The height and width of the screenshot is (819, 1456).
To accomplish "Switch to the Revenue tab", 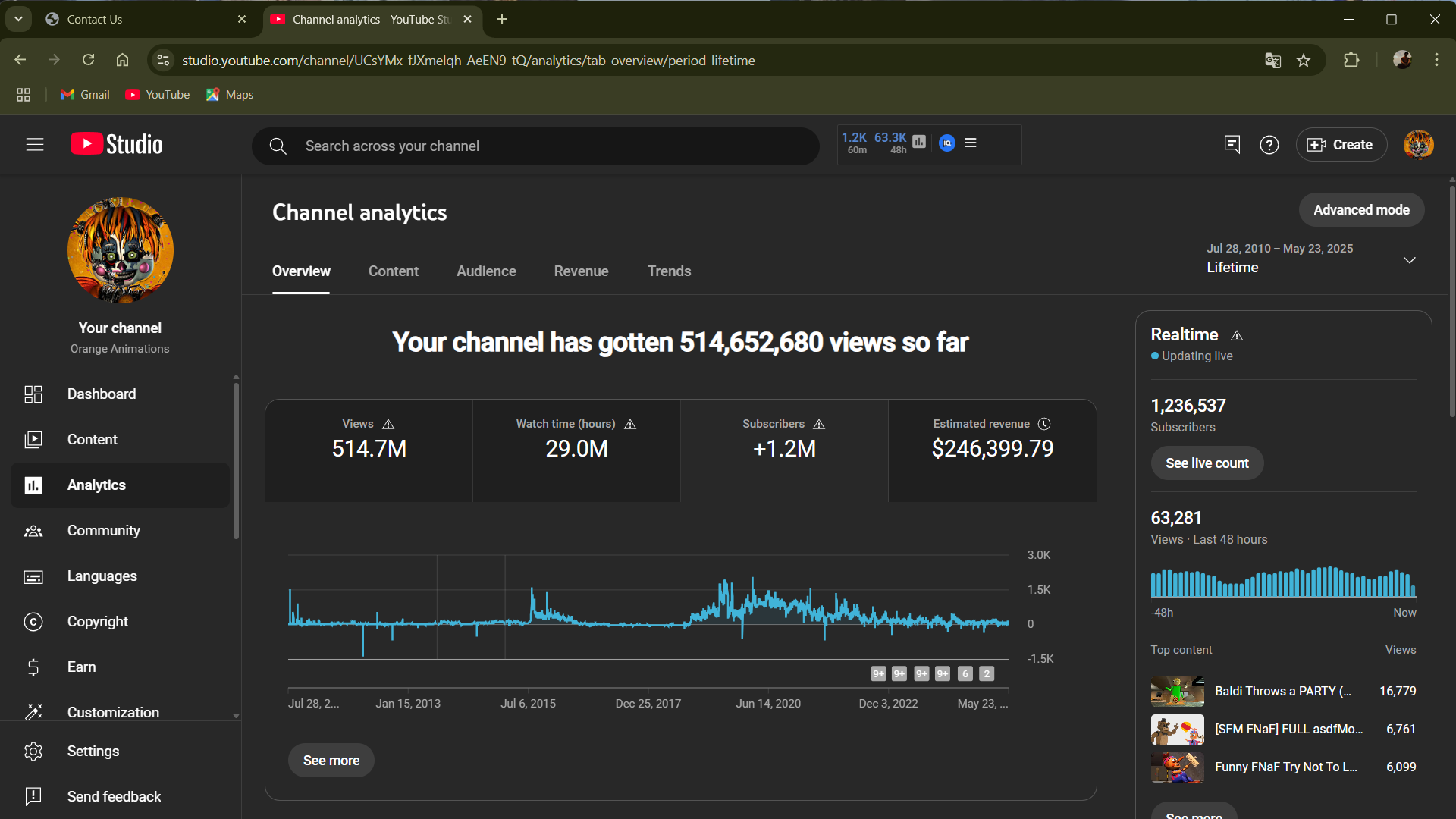I will click(581, 271).
